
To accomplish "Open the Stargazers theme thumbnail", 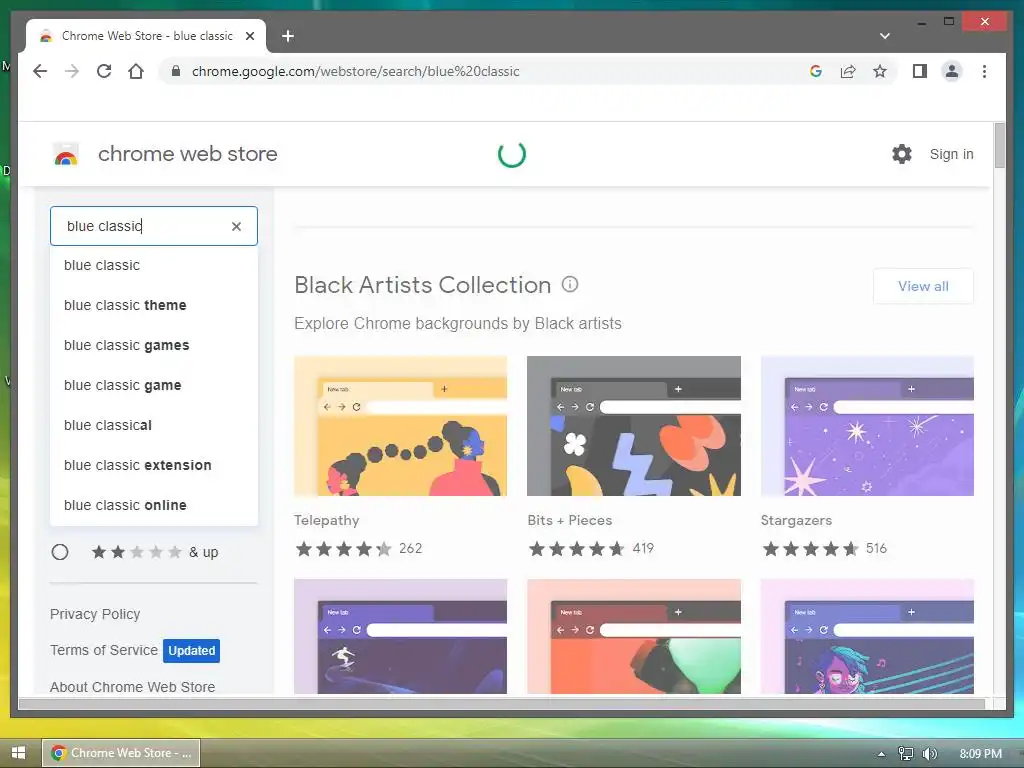I will tap(867, 426).
